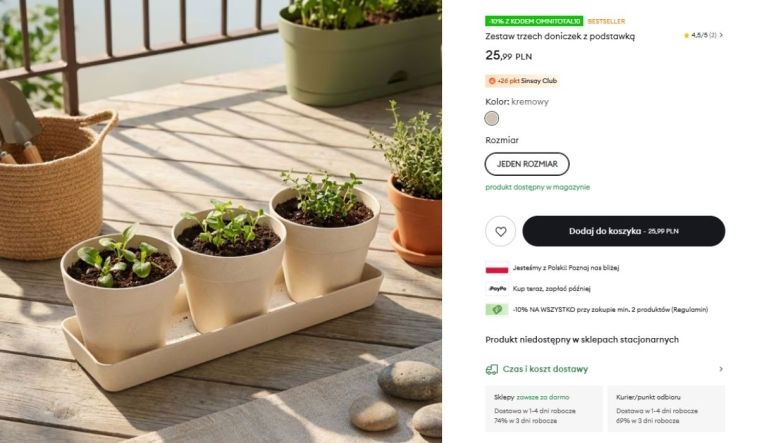Click the delivery truck icon
Viewport: 759px width, 443px height.
click(x=492, y=369)
